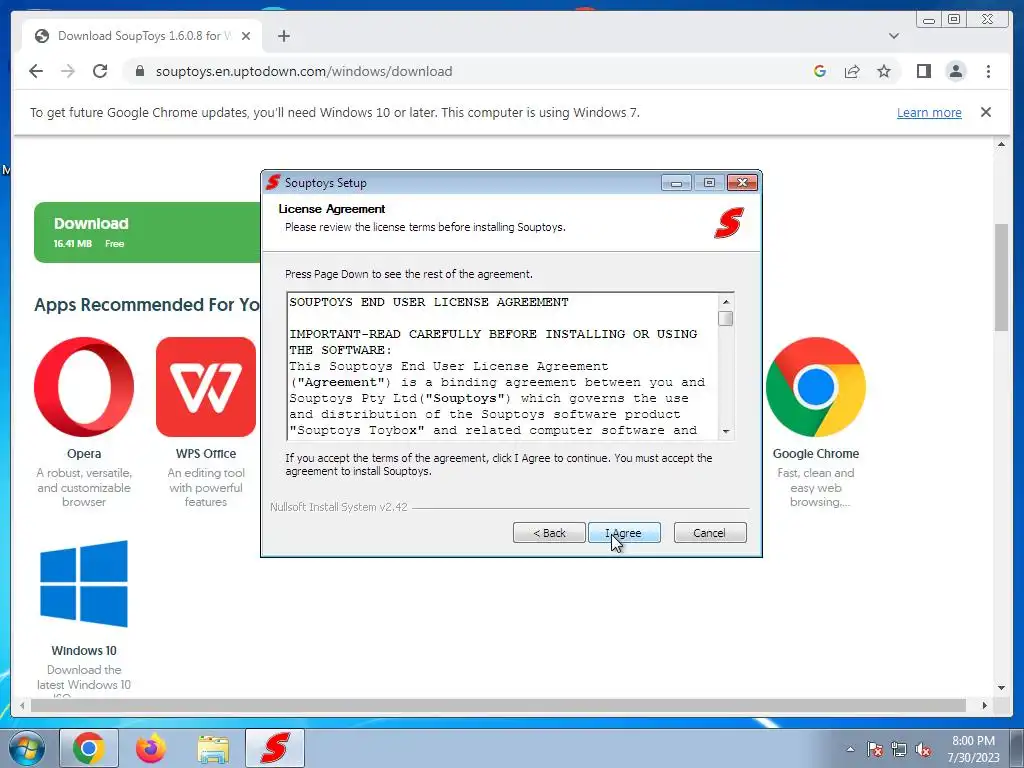The image size is (1024, 768).
Task: Minimize the Chrome browser window
Action: 928,20
